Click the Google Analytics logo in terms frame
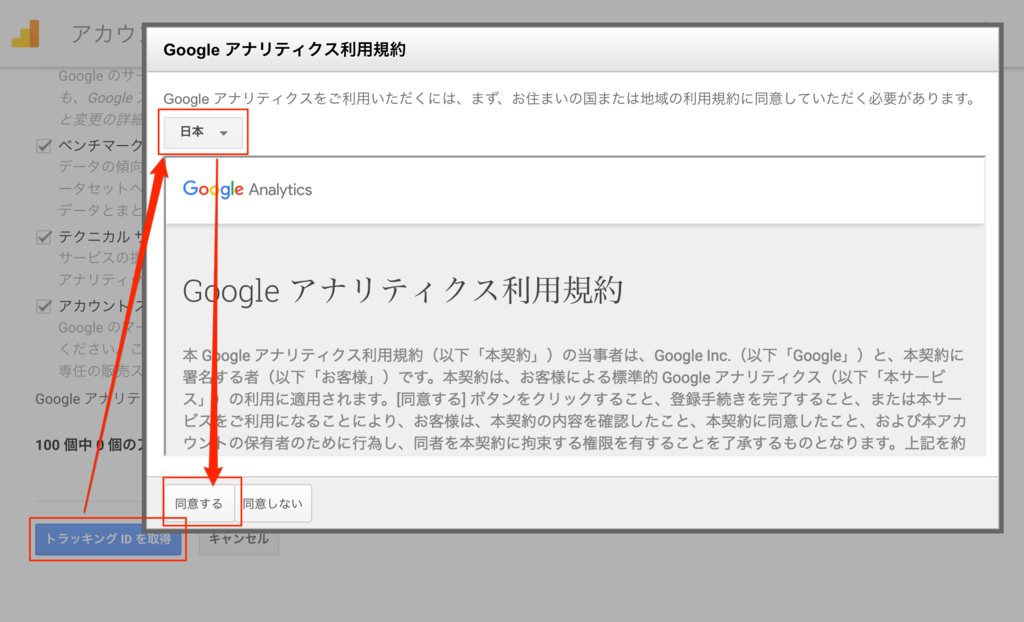1024x622 pixels. click(248, 189)
